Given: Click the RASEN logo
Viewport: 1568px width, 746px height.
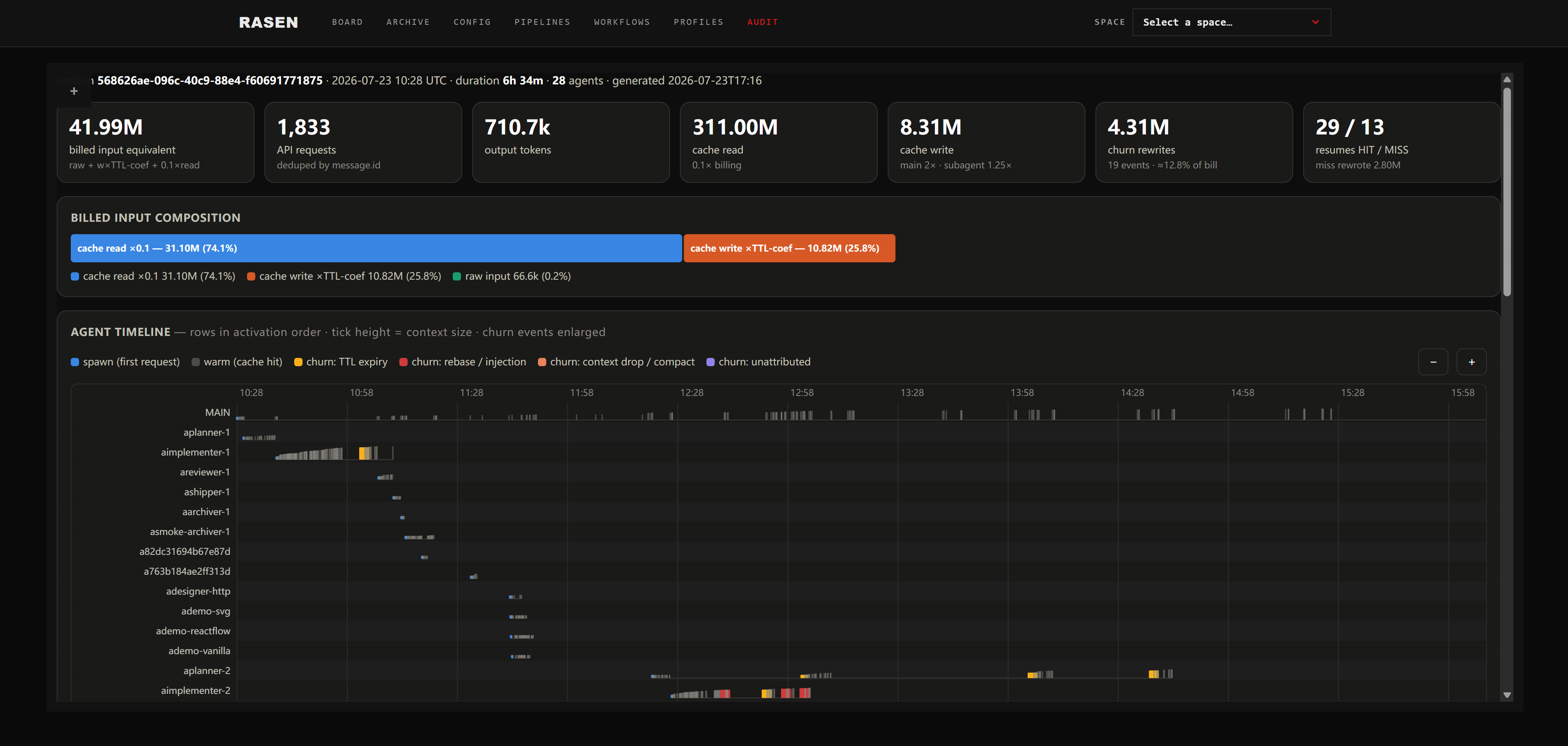Looking at the screenshot, I should coord(269,22).
